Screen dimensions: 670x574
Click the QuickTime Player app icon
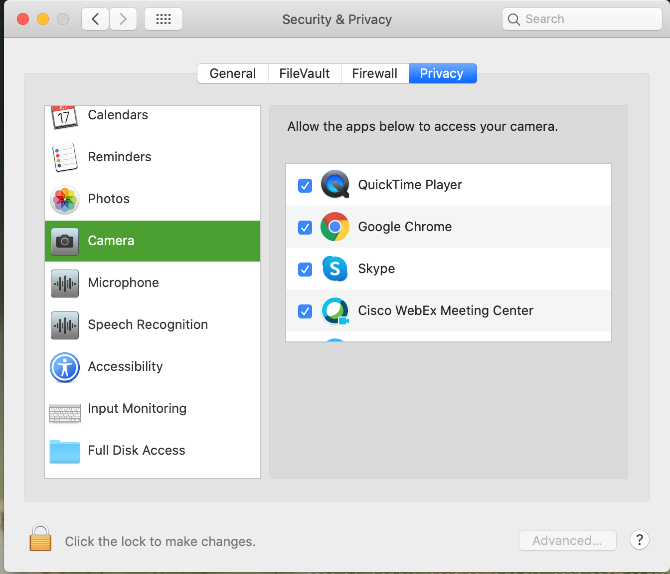tap(335, 185)
